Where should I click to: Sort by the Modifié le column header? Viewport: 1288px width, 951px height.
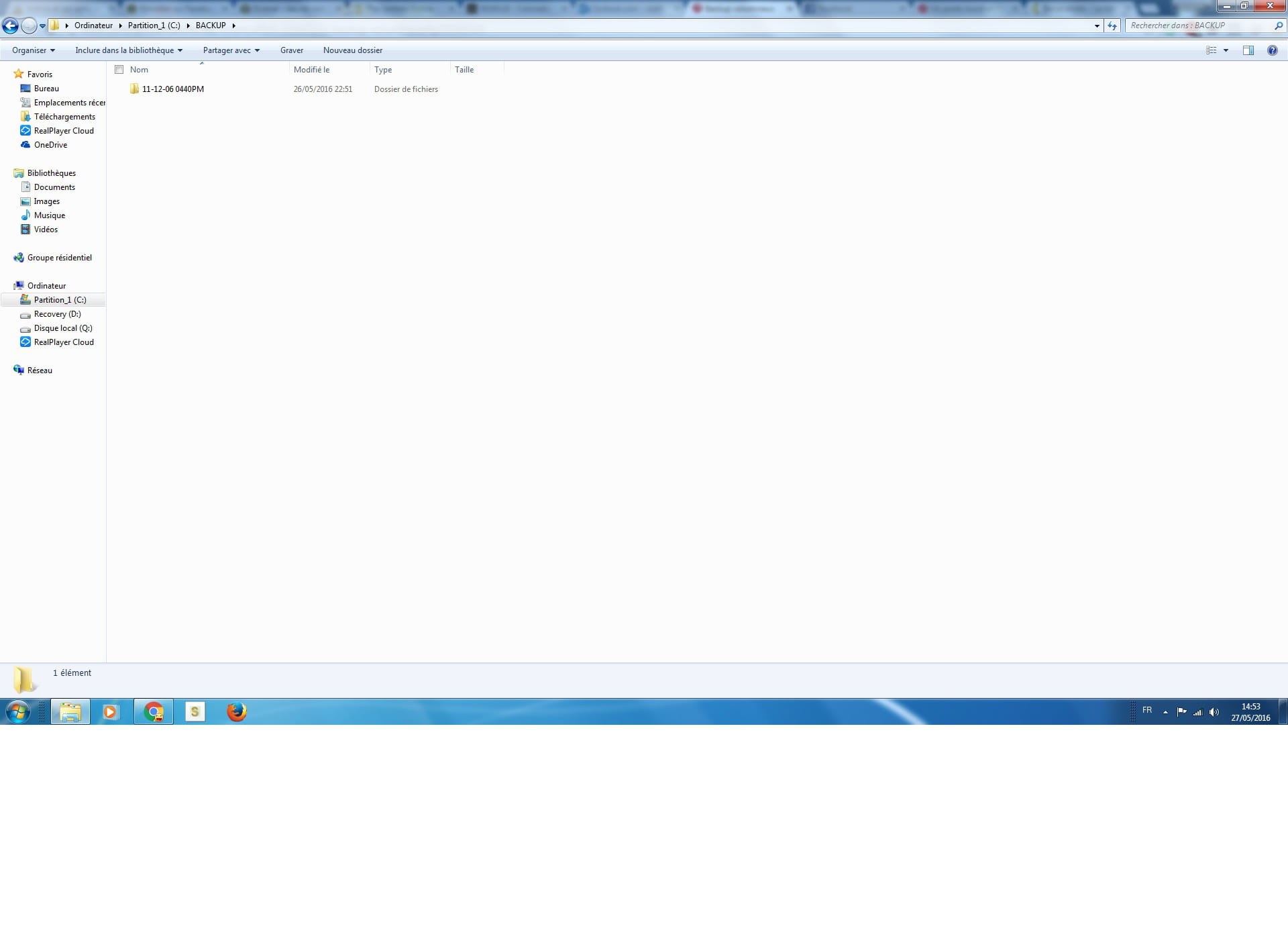312,70
